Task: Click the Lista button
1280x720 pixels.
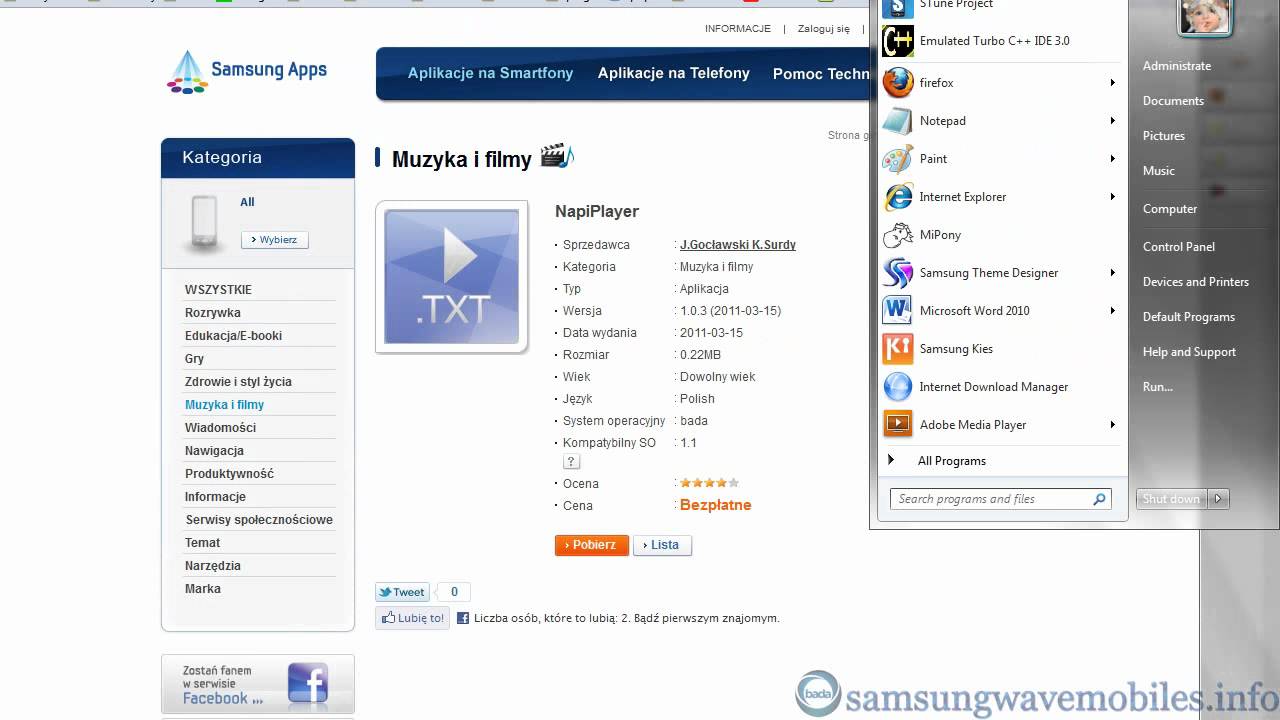Action: point(662,545)
